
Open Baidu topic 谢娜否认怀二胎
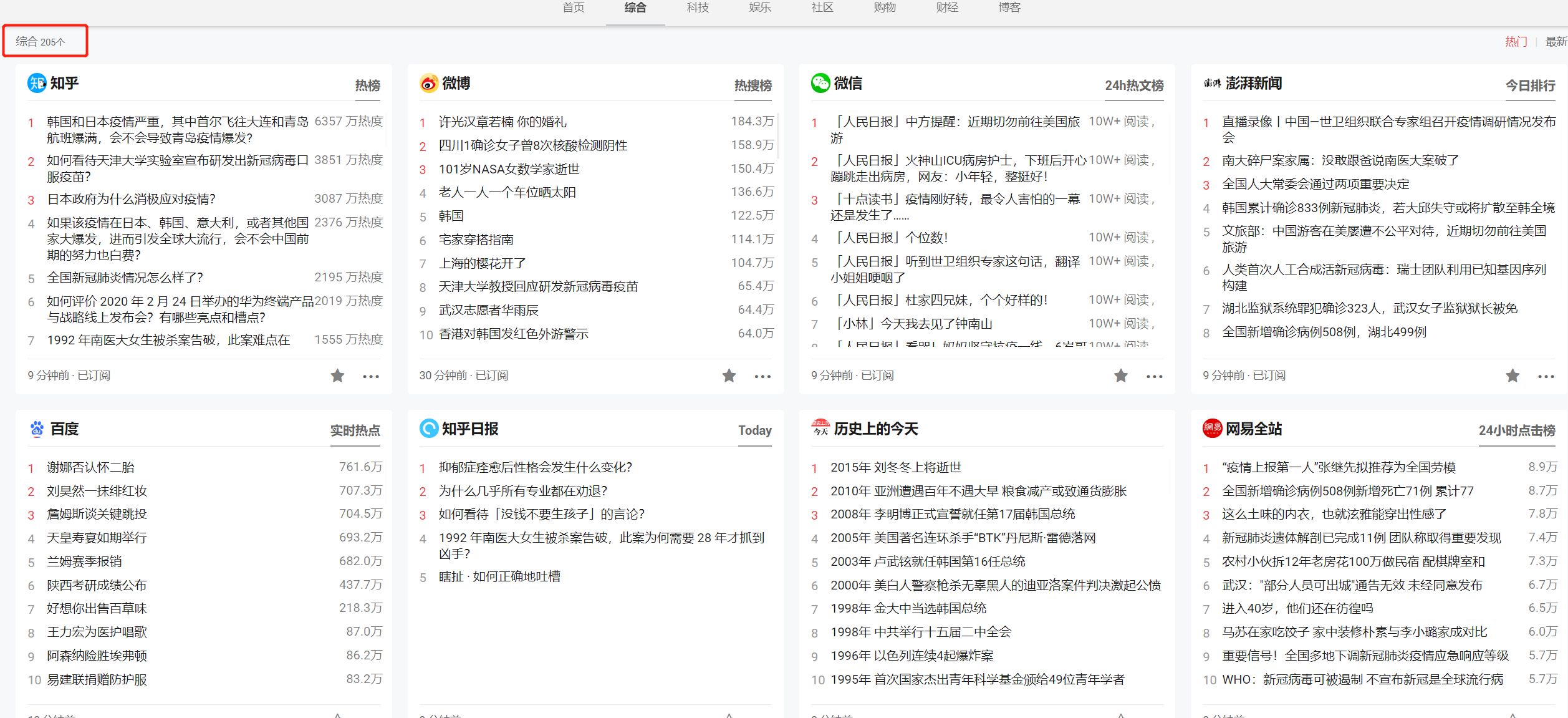(90, 467)
